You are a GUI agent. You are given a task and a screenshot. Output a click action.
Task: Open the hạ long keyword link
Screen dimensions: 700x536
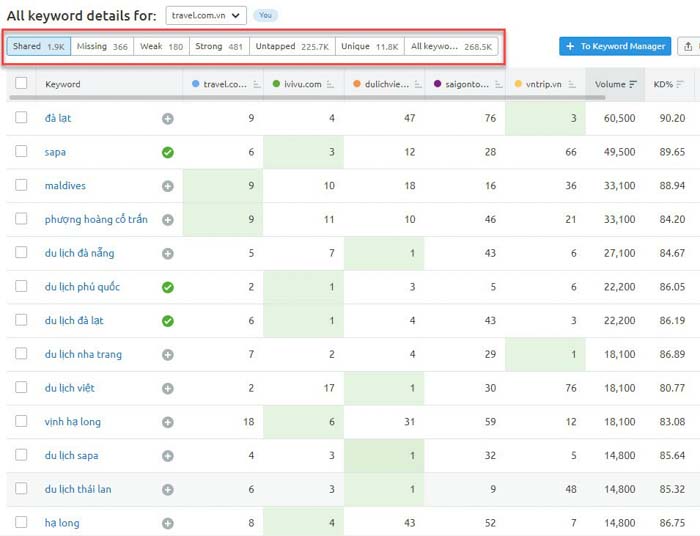[x=62, y=523]
